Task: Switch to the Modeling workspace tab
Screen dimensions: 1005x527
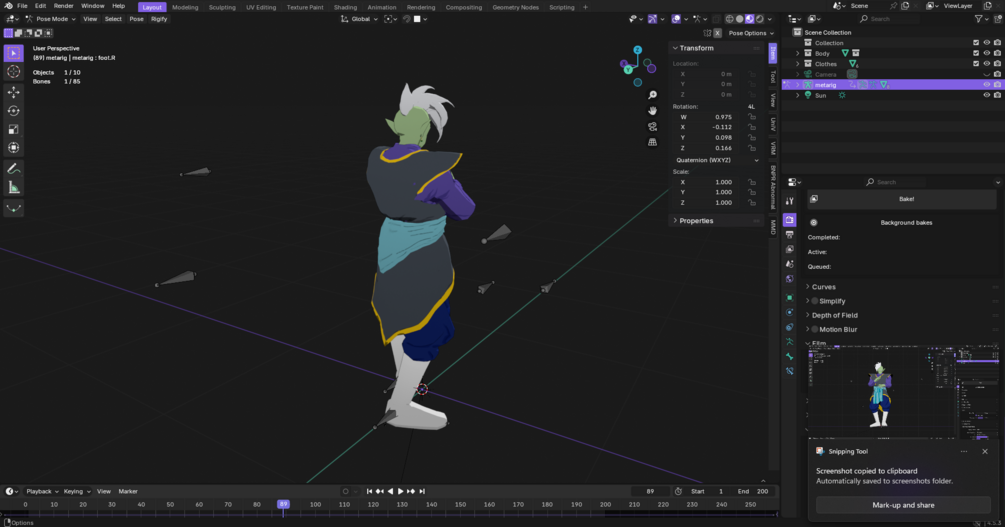Action: (185, 7)
